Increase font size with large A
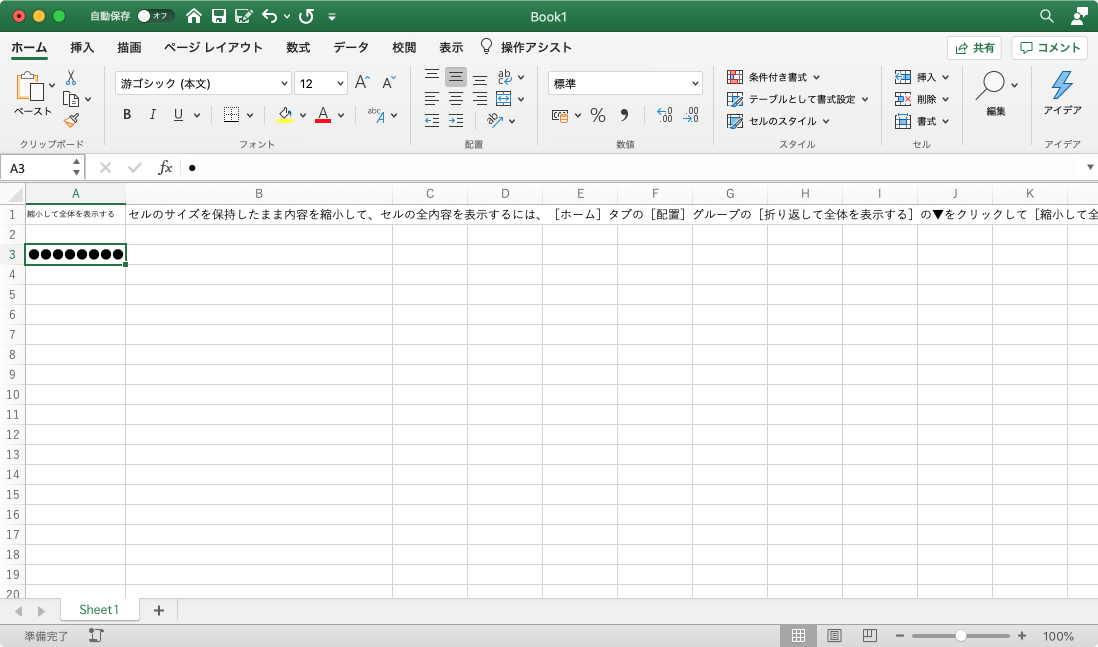This screenshot has height=647, width=1098. coord(362,83)
